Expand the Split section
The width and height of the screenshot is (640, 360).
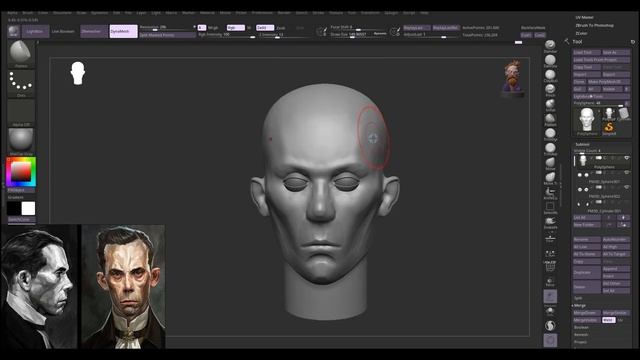(578, 298)
